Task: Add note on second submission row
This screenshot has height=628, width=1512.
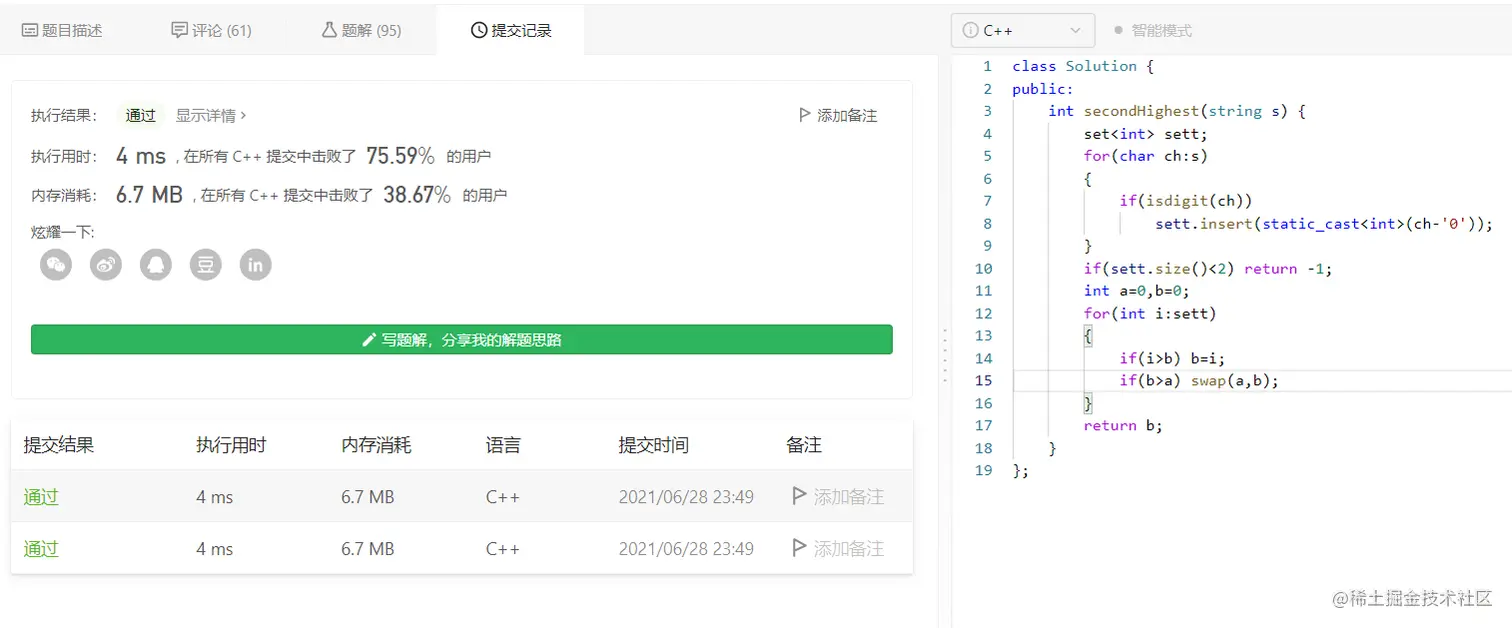Action: pos(838,548)
